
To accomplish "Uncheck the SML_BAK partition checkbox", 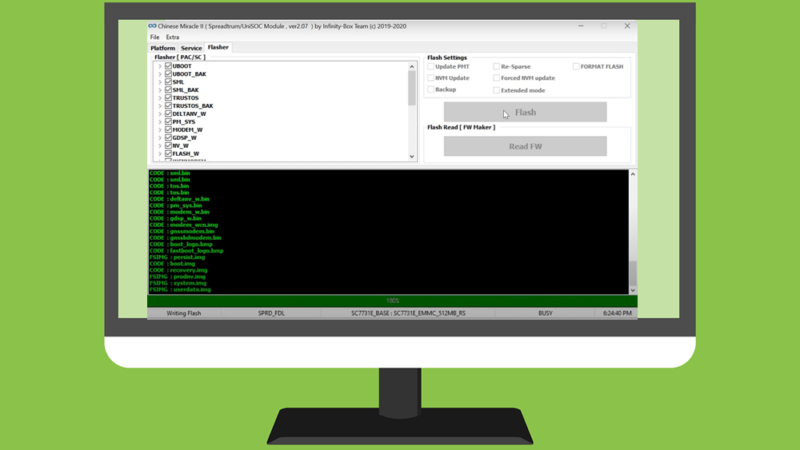I will 168,90.
